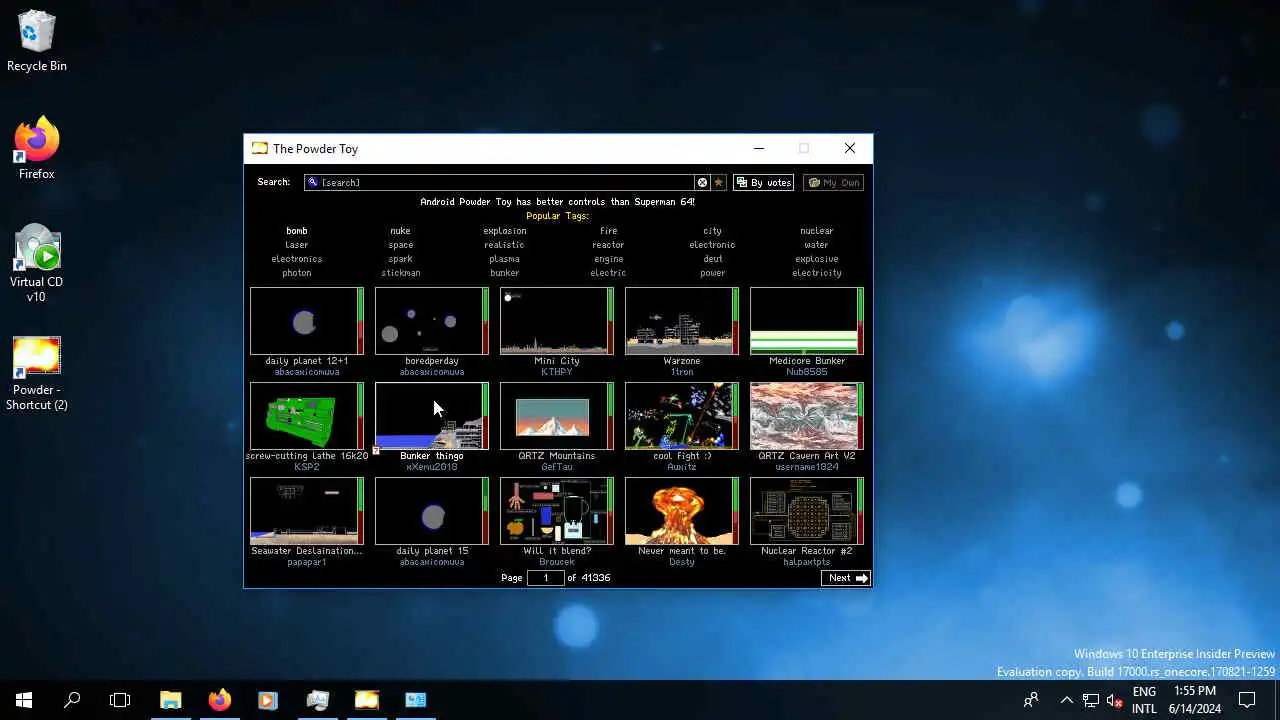The height and width of the screenshot is (720, 1280).
Task: Select the reactor tag
Action: click(609, 245)
